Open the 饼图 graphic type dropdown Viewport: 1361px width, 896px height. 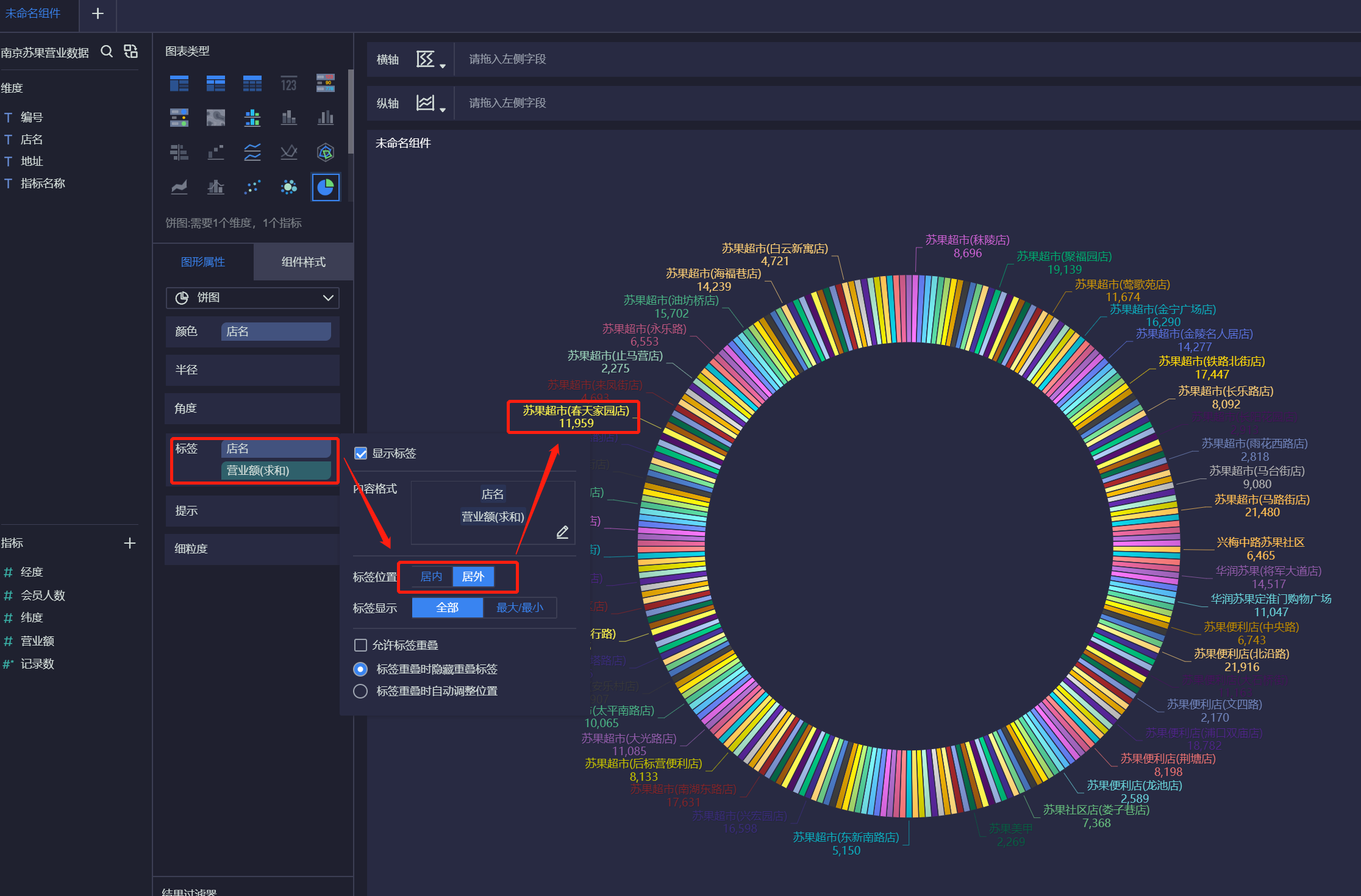click(x=252, y=298)
